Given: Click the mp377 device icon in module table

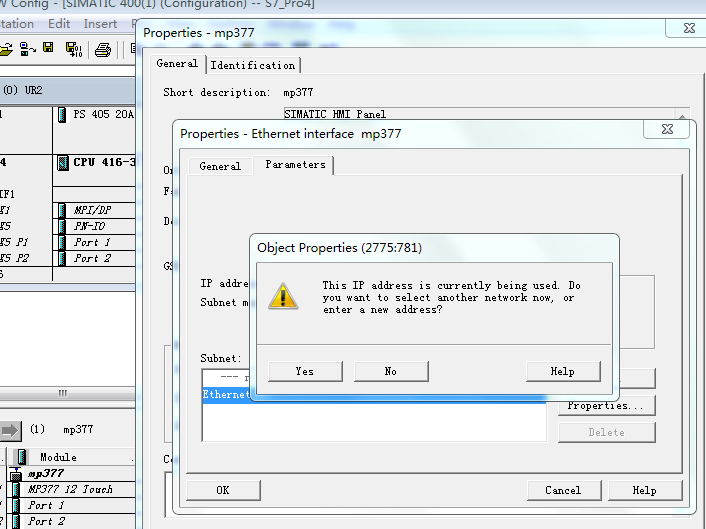Looking at the screenshot, I should click(x=16, y=474).
